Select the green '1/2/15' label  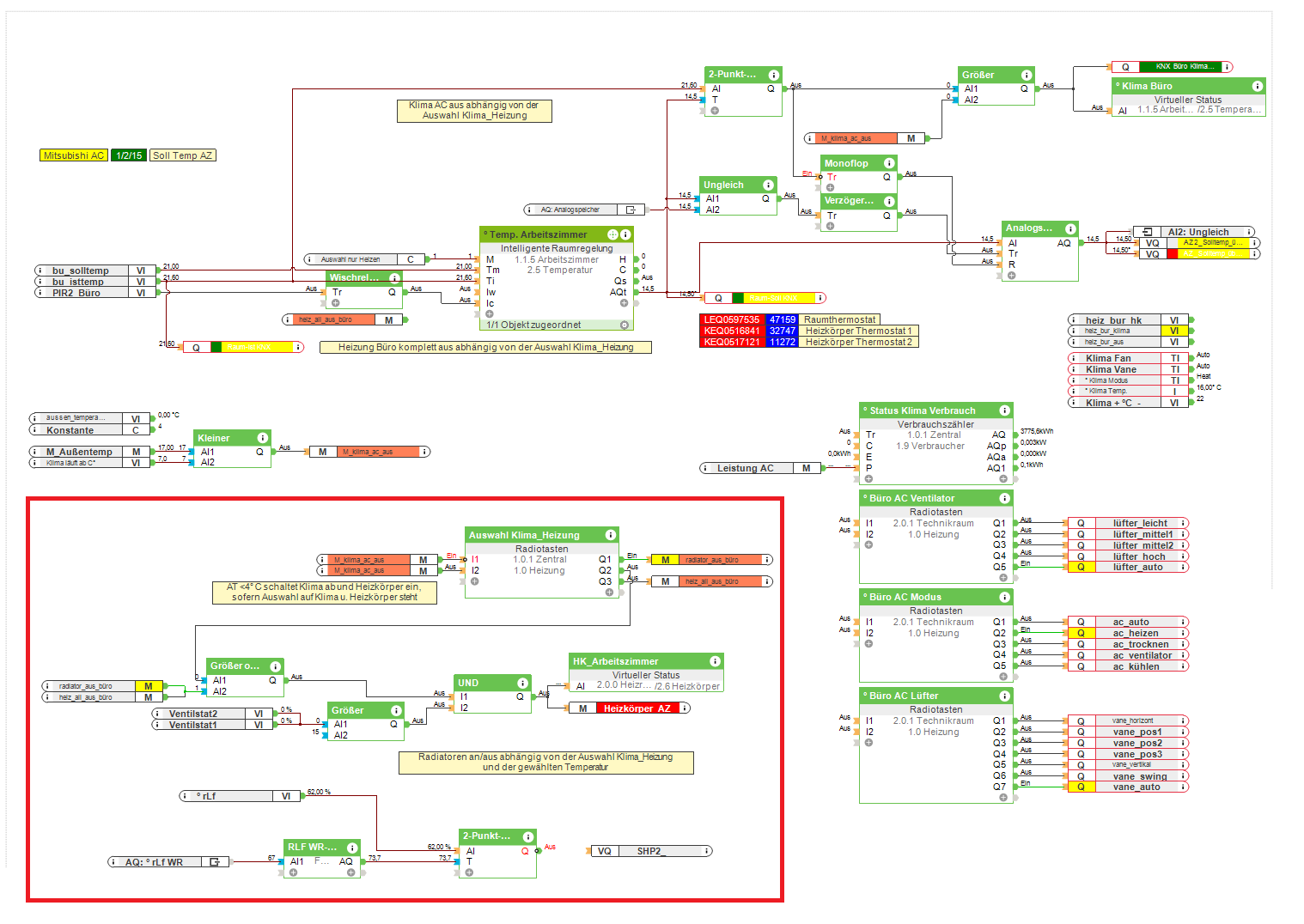coord(129,155)
